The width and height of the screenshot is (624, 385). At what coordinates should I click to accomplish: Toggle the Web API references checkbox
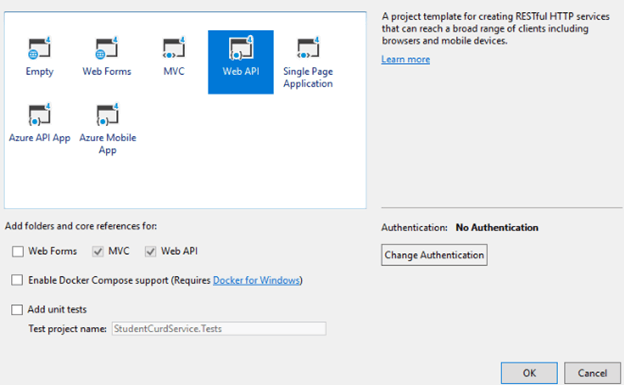coord(150,252)
